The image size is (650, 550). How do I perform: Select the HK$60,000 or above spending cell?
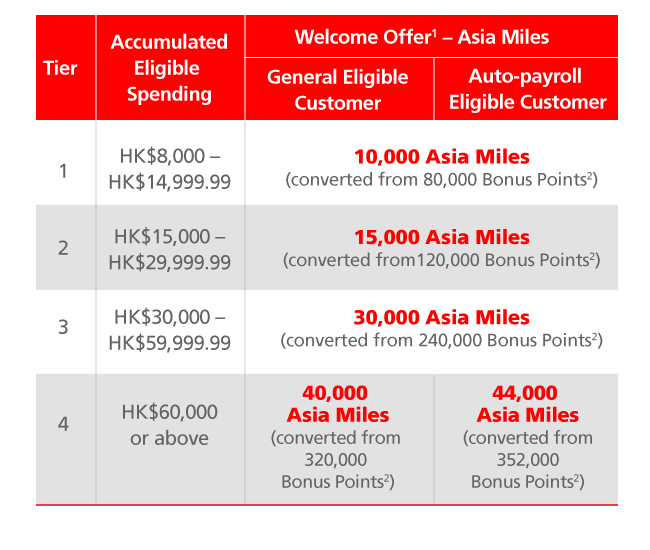click(x=169, y=425)
